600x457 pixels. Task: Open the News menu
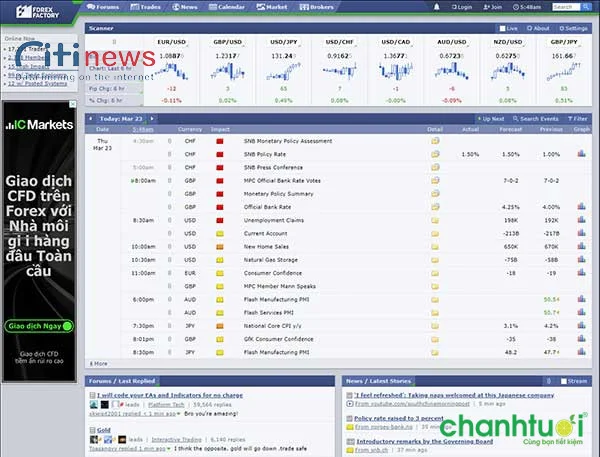[x=185, y=7]
